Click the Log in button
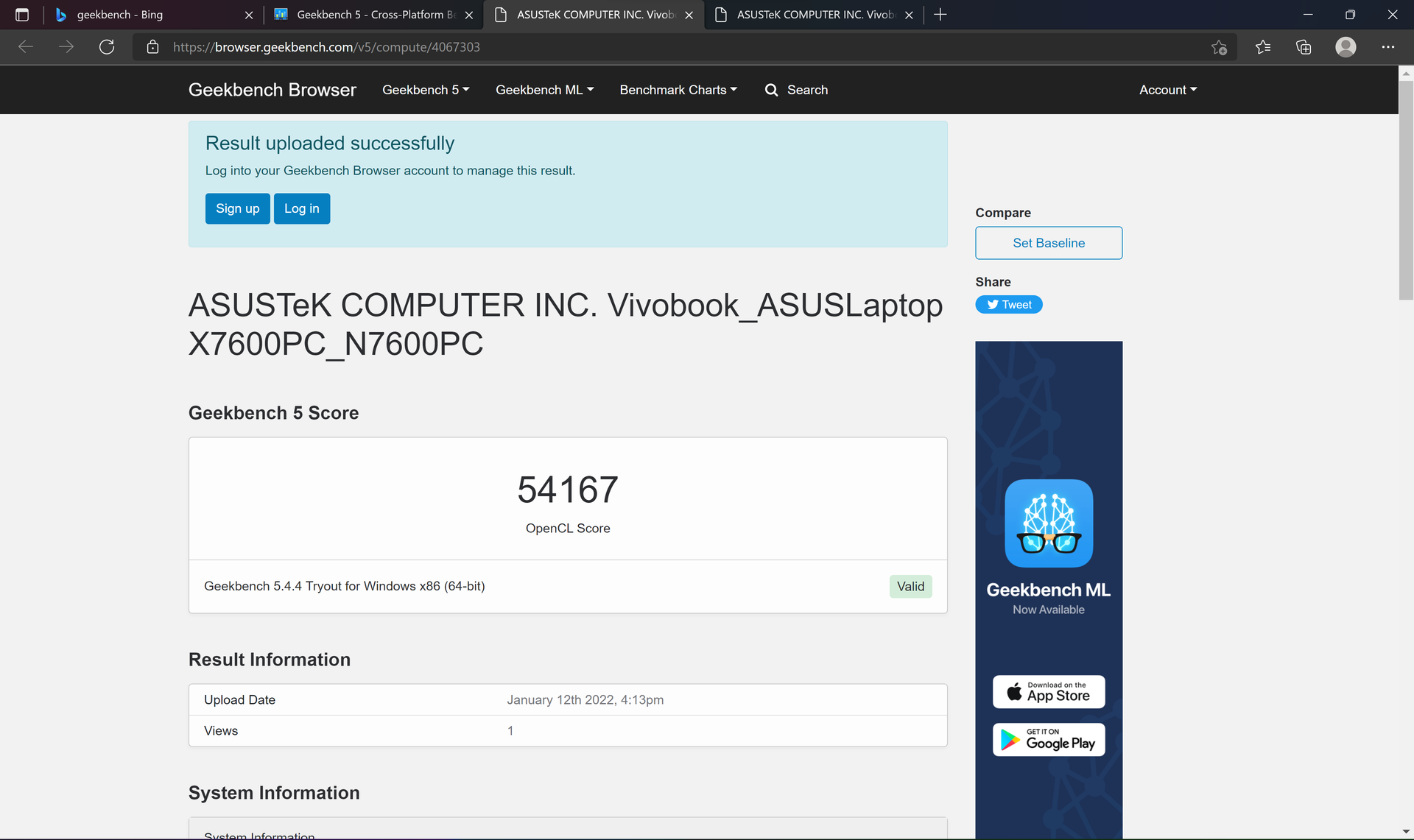Viewport: 1414px width, 840px height. coord(302,208)
